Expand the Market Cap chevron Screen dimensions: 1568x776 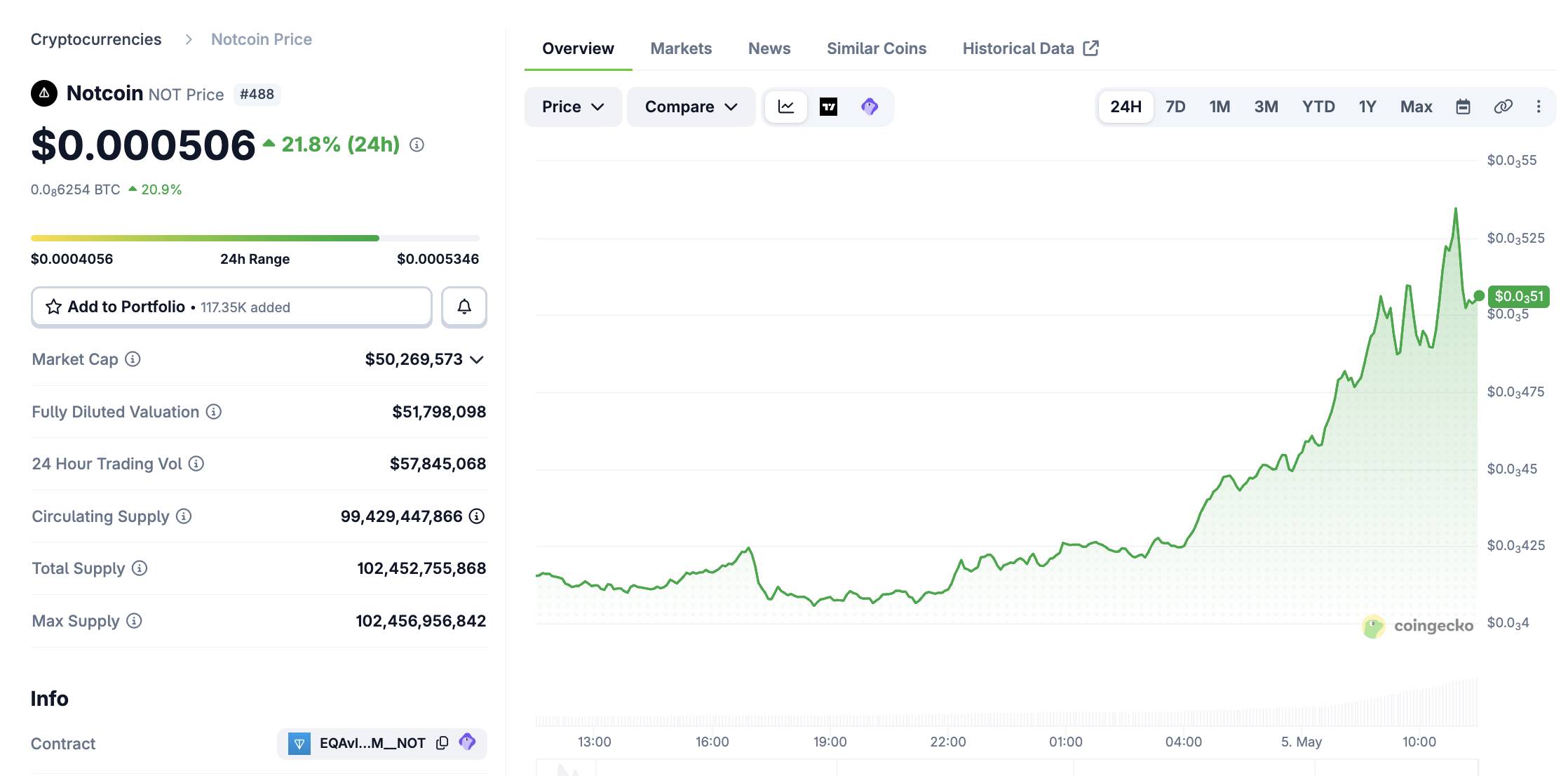coord(477,360)
